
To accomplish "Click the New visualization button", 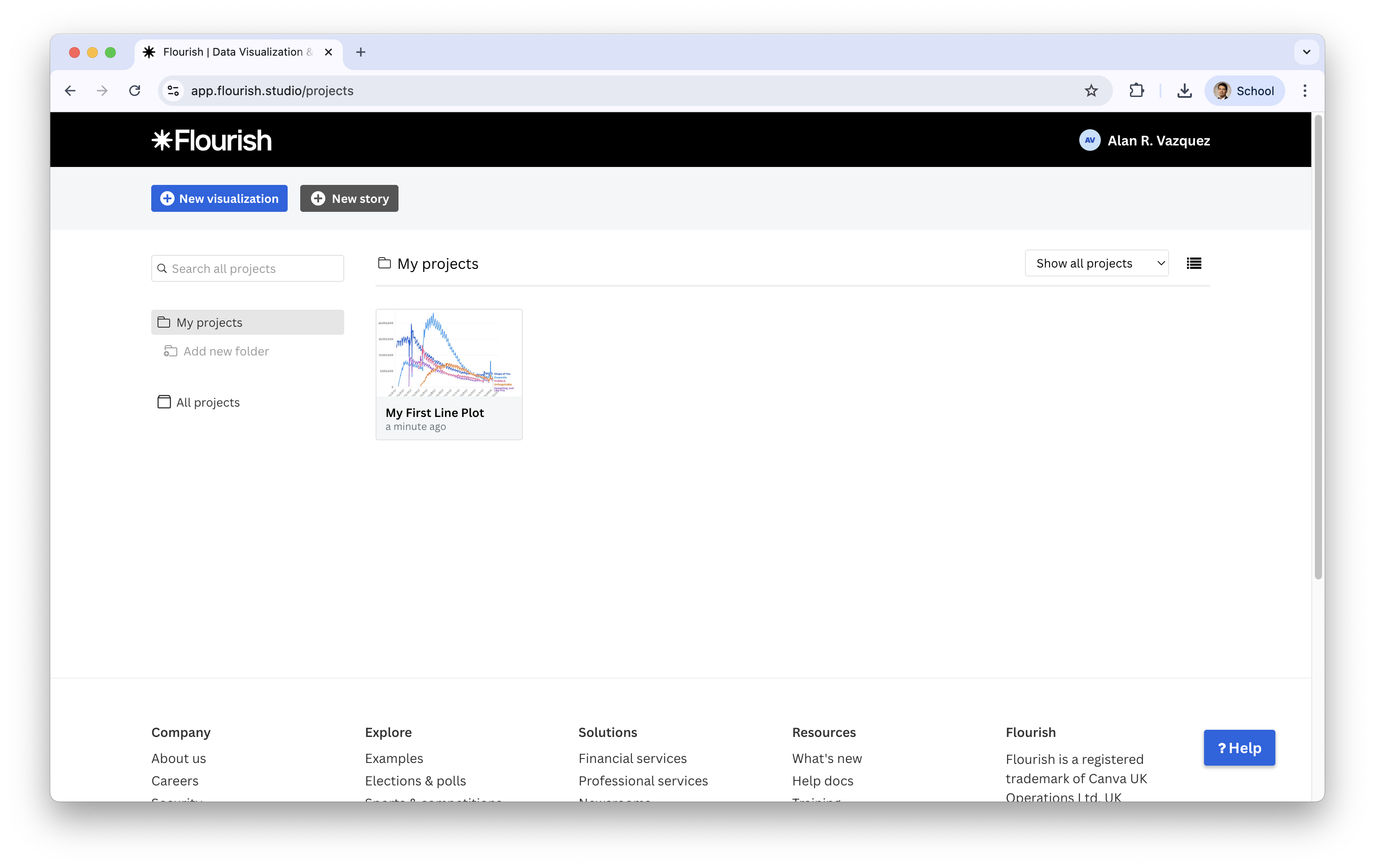I will (219, 198).
